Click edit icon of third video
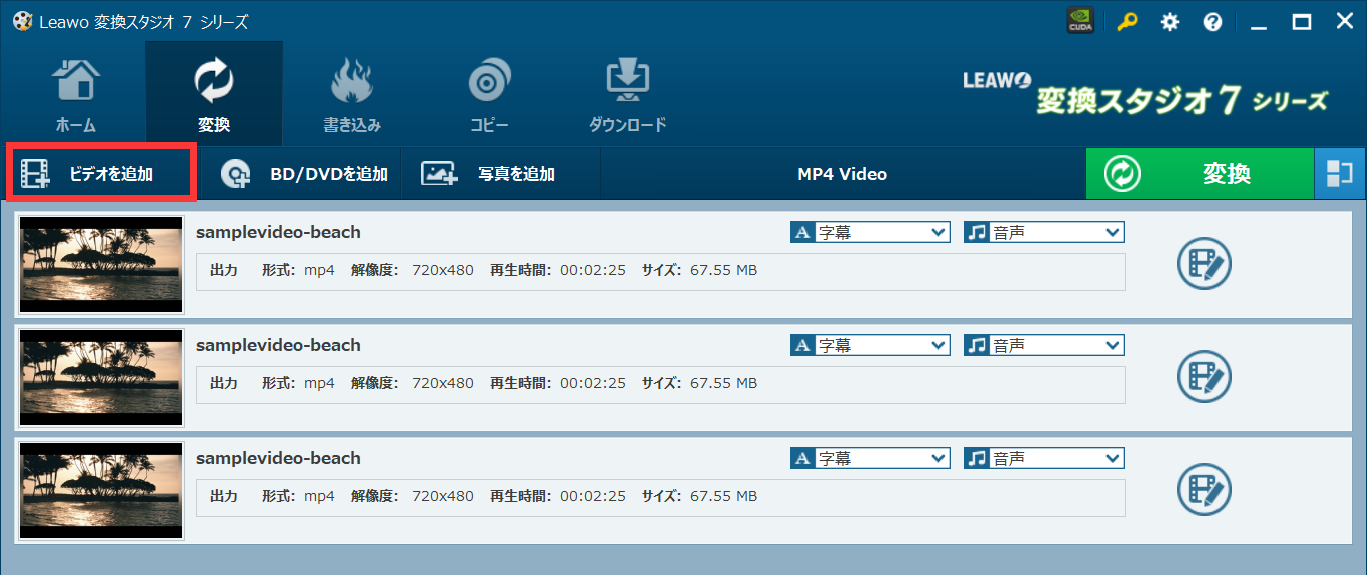 1204,490
